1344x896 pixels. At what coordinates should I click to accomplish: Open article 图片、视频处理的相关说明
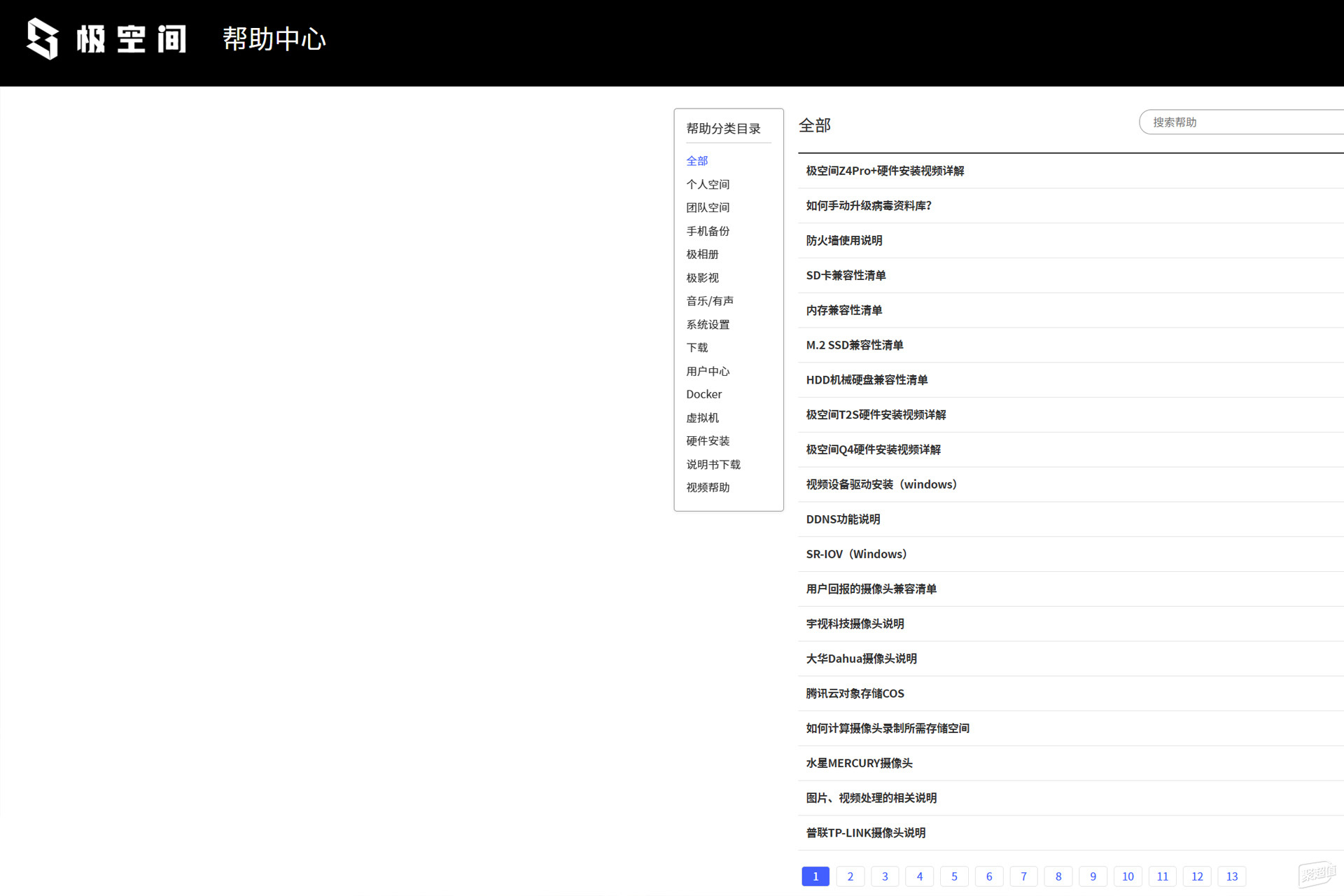[871, 798]
